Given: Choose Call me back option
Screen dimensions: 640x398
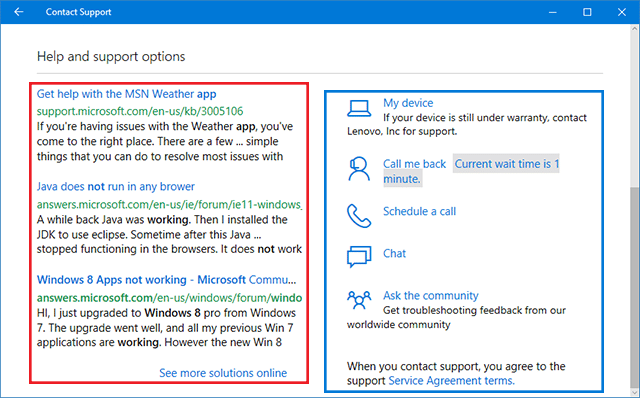Looking at the screenshot, I should coord(414,164).
